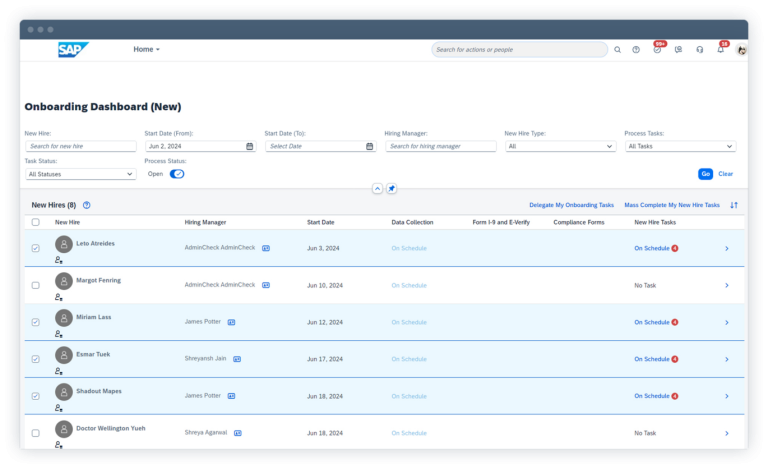Click Margot Fenring avatar icon

pyautogui.click(x=64, y=281)
